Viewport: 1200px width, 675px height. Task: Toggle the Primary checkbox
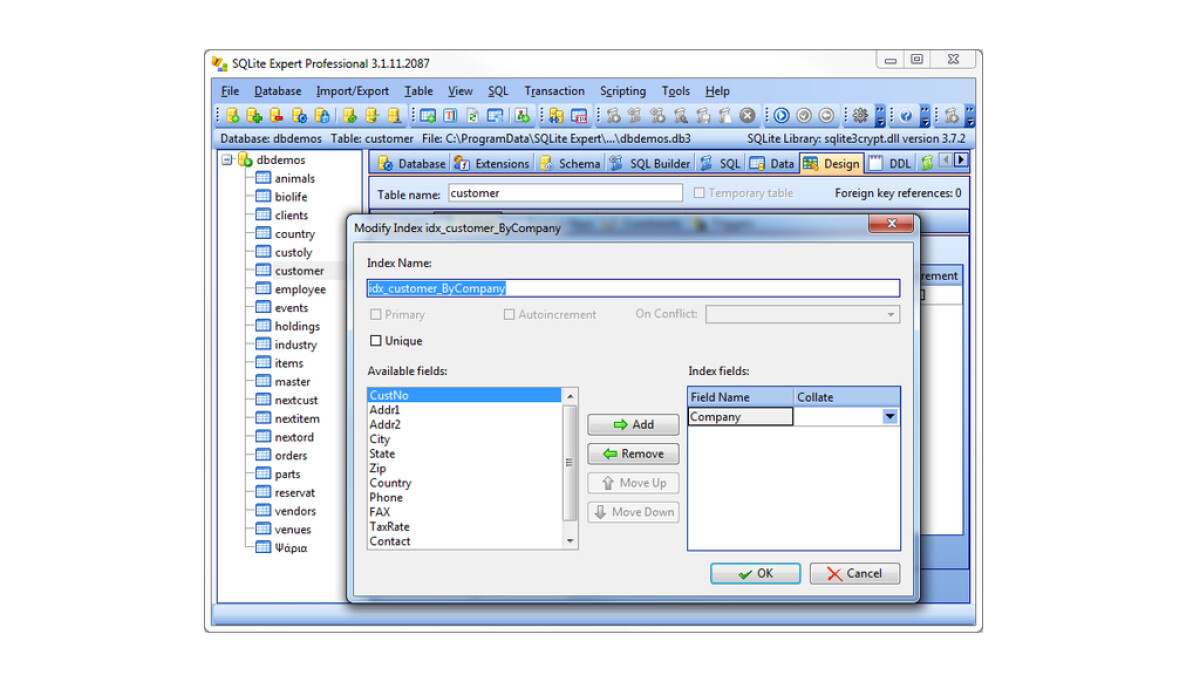coord(376,314)
